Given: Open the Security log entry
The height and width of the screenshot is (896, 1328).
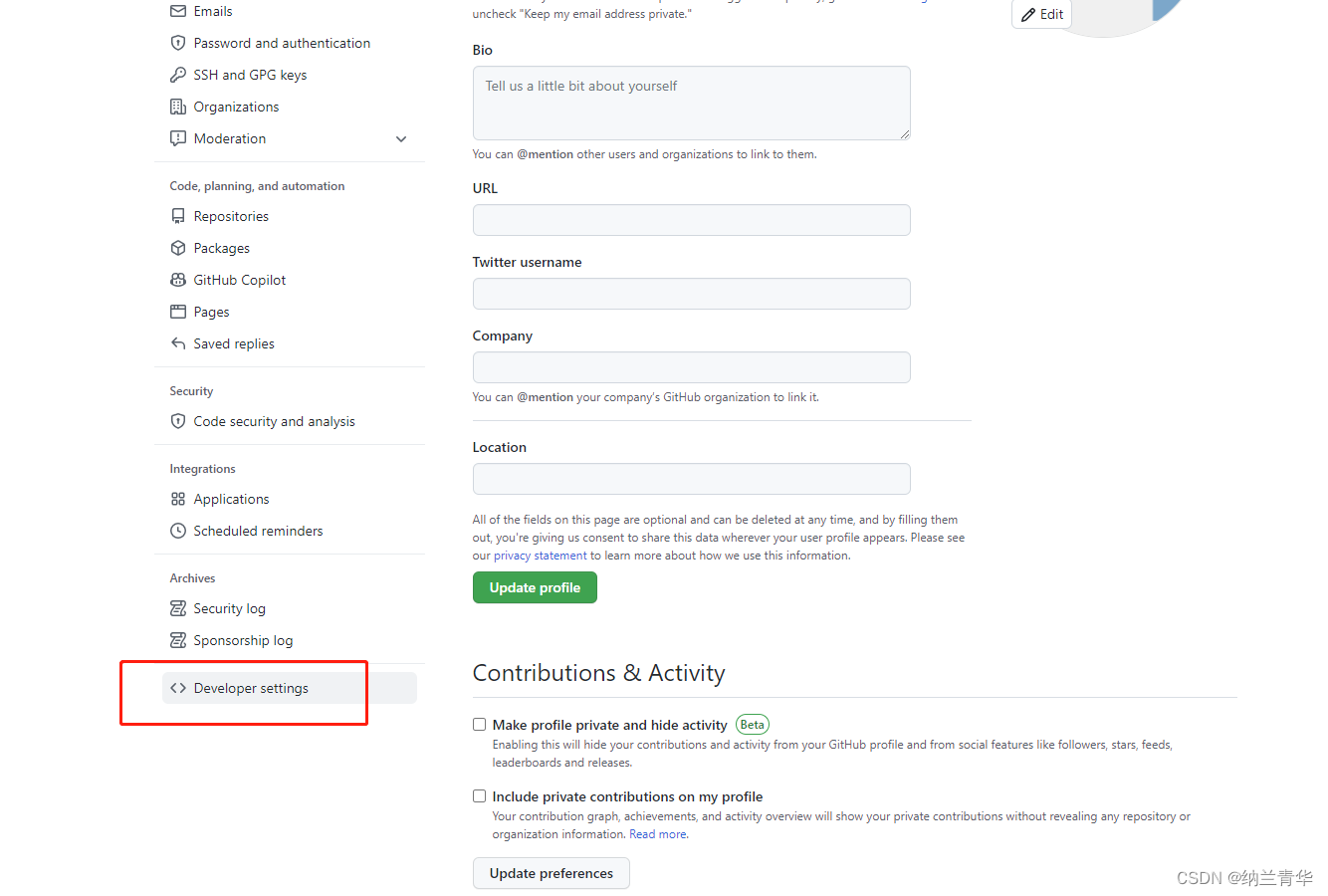Looking at the screenshot, I should 229,608.
